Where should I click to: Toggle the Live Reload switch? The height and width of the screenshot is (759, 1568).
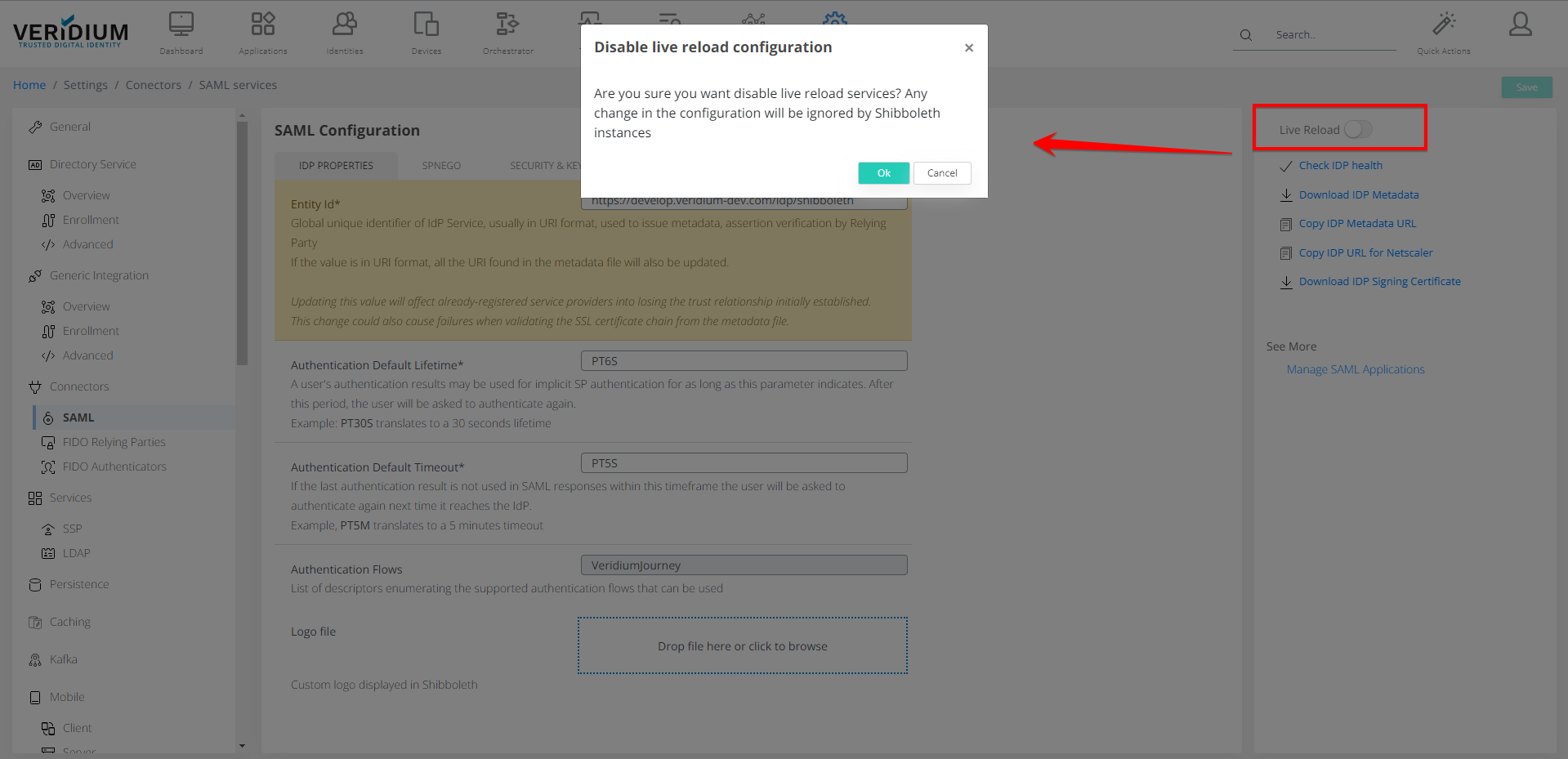coord(1357,130)
